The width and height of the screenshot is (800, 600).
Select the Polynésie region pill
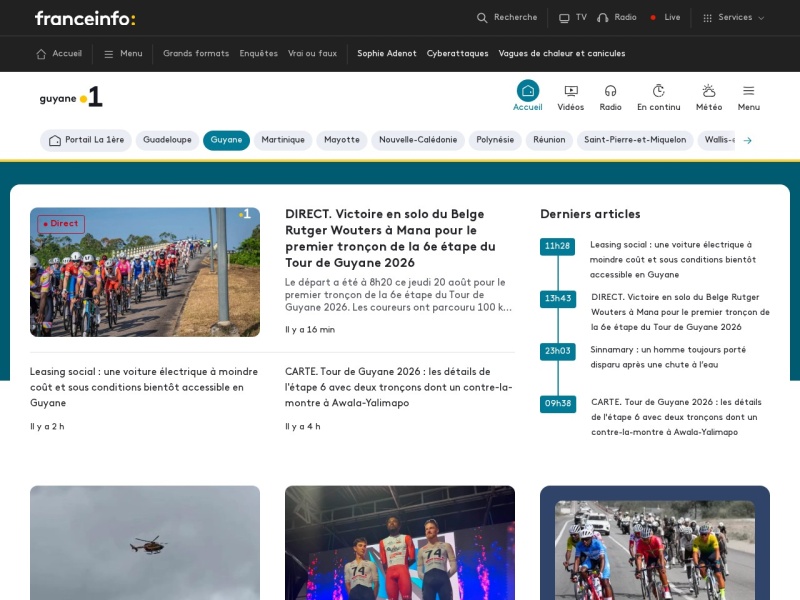(x=495, y=140)
